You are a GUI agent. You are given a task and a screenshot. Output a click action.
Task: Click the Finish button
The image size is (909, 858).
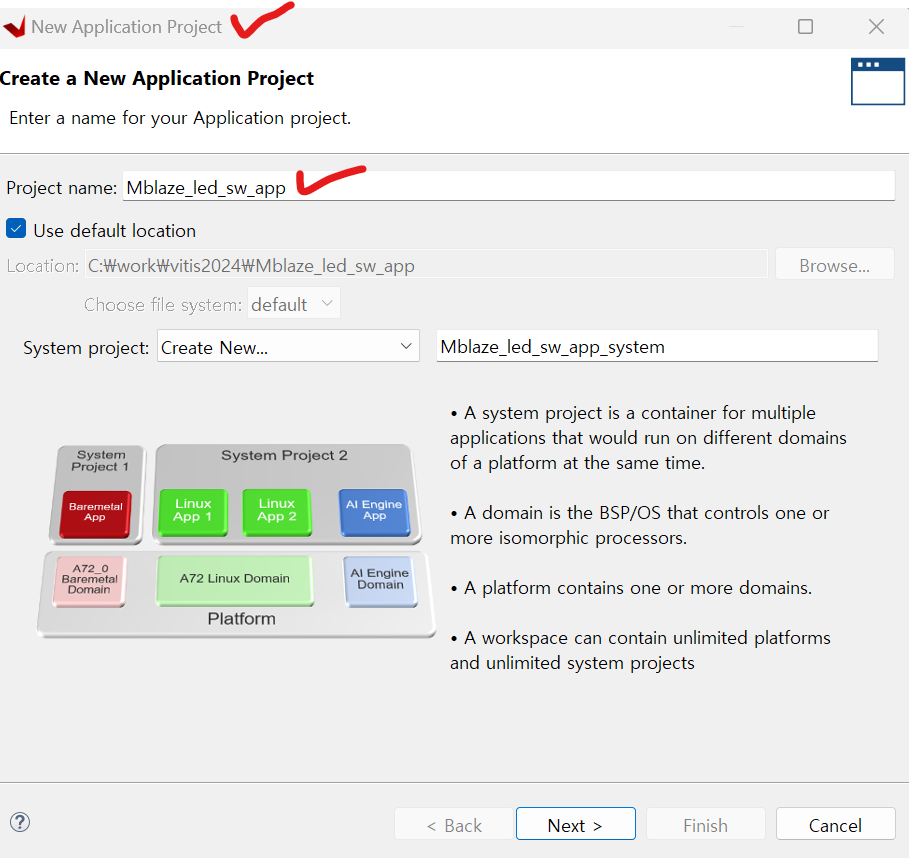pos(706,824)
